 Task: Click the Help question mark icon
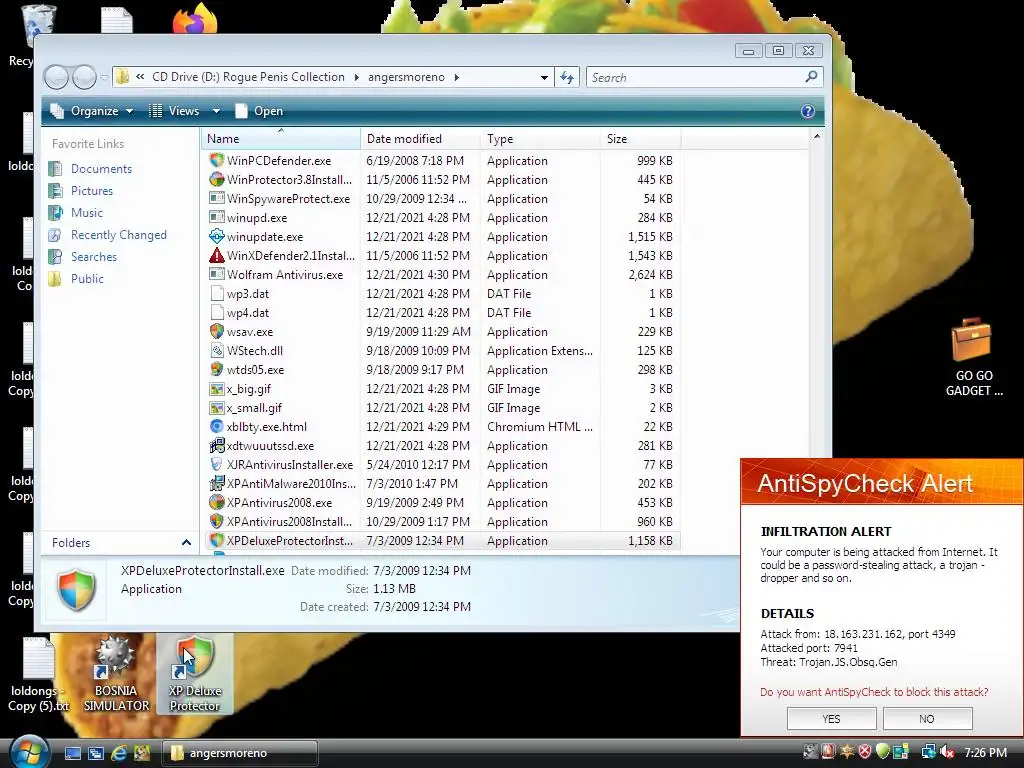coord(808,111)
